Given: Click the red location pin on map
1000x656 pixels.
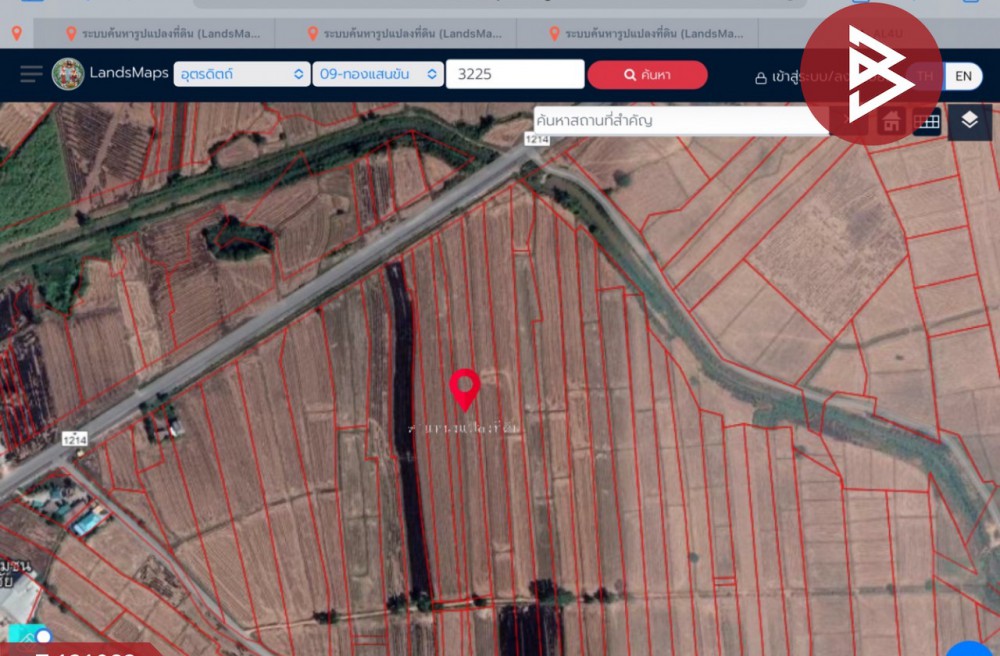Looking at the screenshot, I should pos(464,389).
